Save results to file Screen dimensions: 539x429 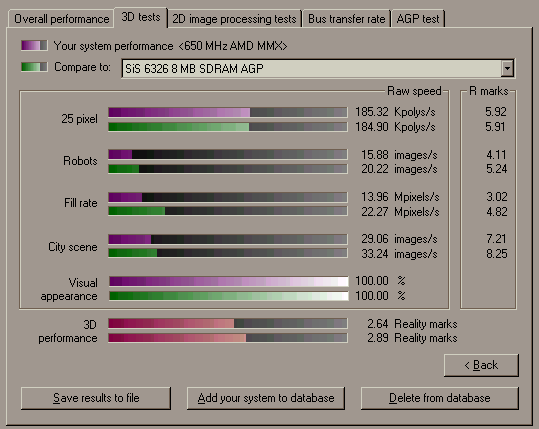(x=96, y=398)
